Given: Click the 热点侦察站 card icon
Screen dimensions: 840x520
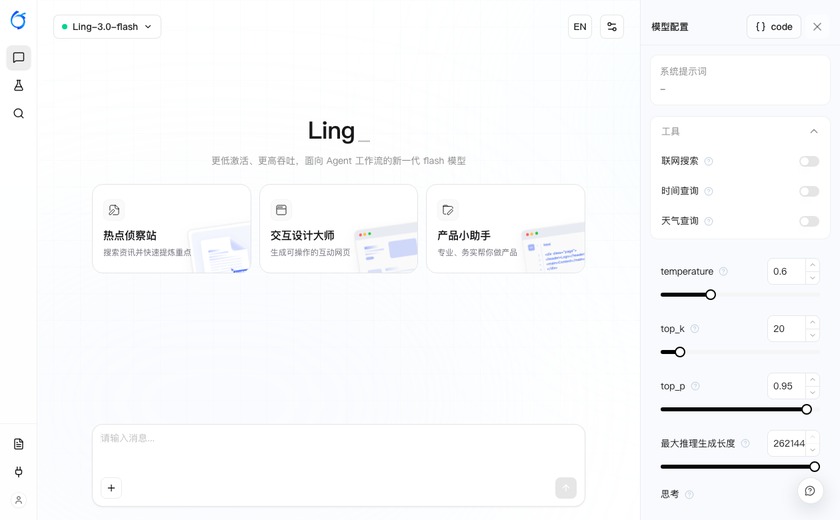Looking at the screenshot, I should 114,210.
